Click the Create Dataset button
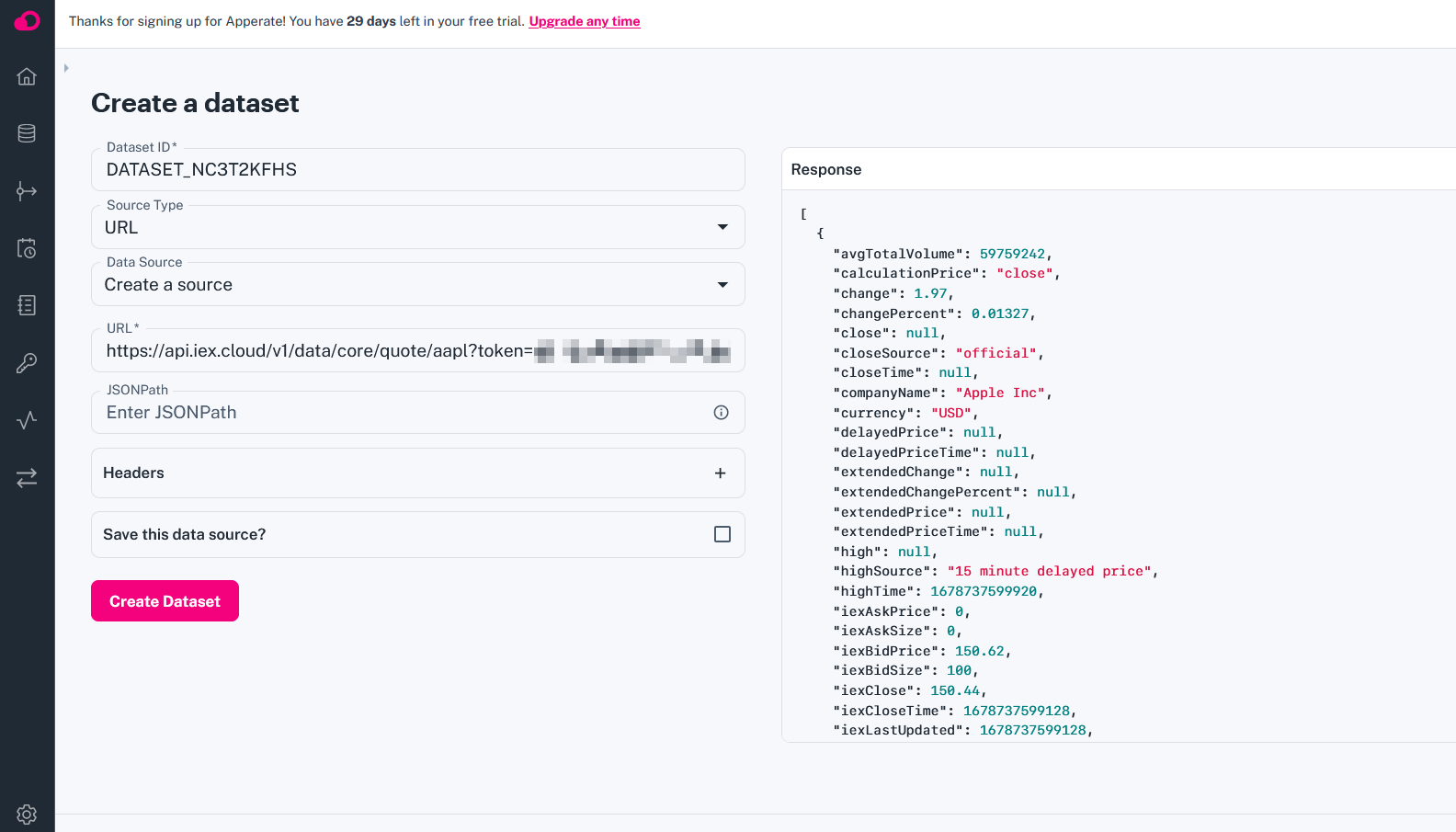The width and height of the screenshot is (1456, 832). point(165,601)
